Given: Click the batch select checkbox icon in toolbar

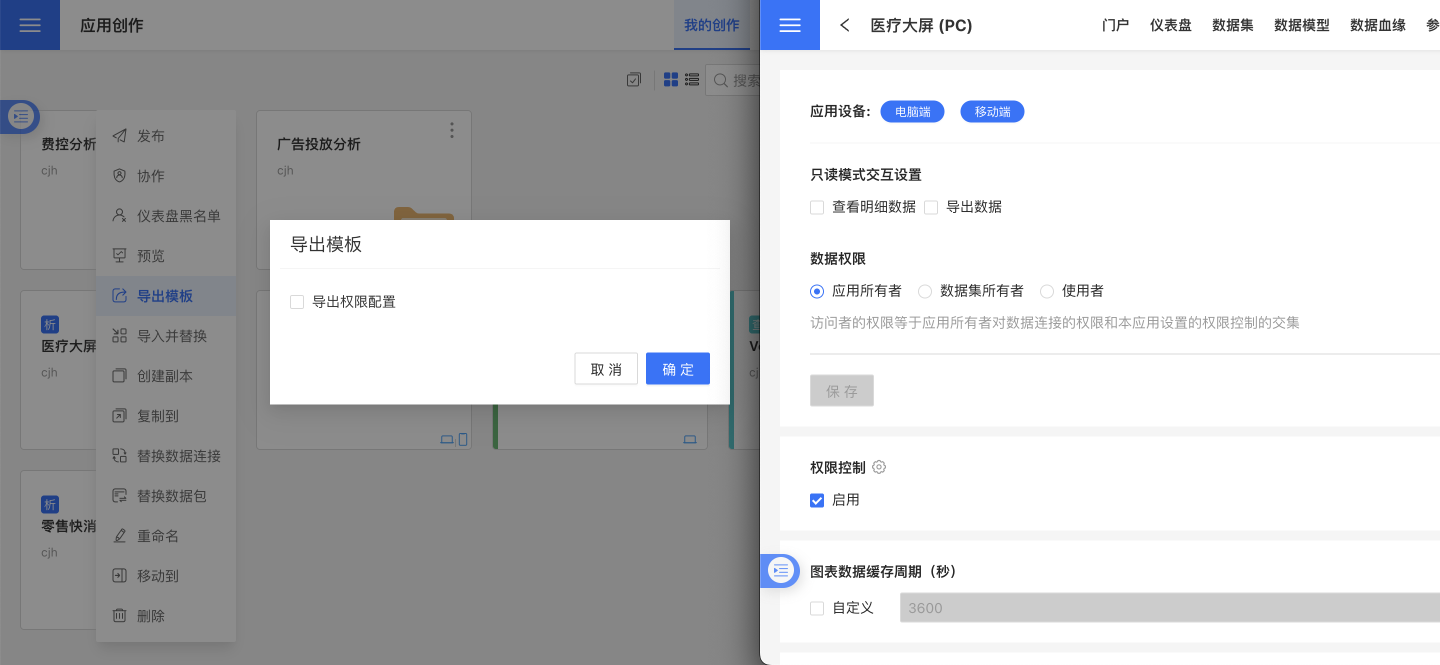Looking at the screenshot, I should pos(633,80).
